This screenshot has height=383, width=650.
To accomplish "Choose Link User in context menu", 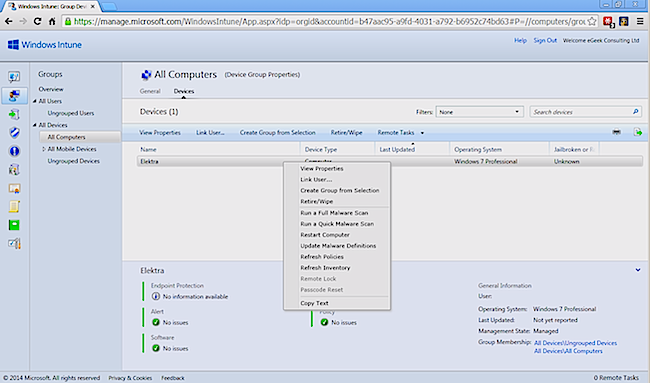I will 316,179.
